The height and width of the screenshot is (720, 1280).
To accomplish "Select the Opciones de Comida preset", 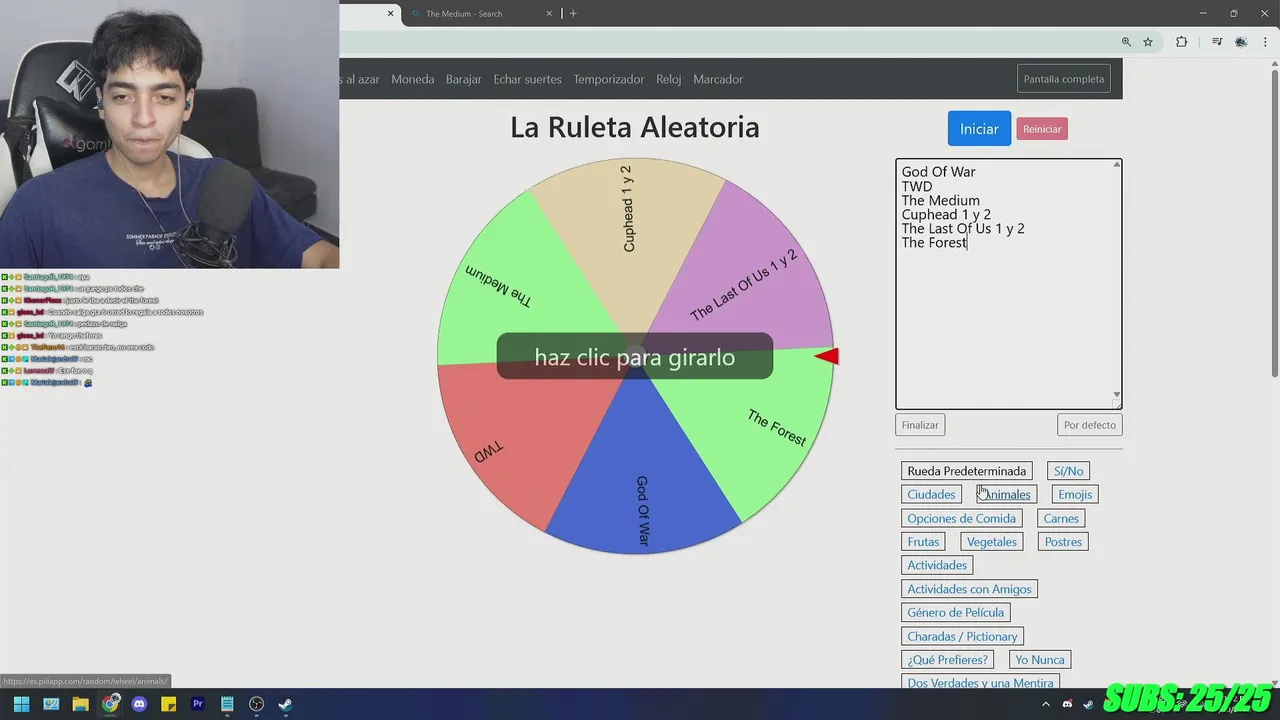I will click(961, 518).
